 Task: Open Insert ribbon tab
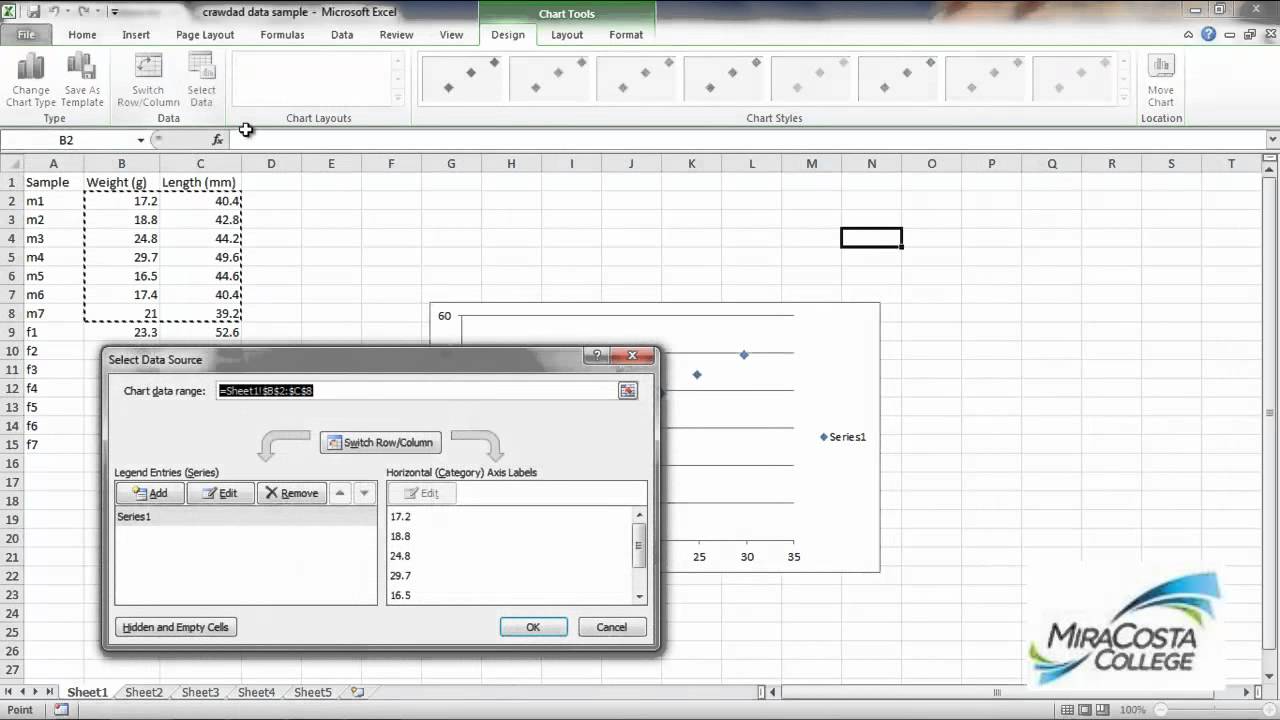pyautogui.click(x=136, y=34)
